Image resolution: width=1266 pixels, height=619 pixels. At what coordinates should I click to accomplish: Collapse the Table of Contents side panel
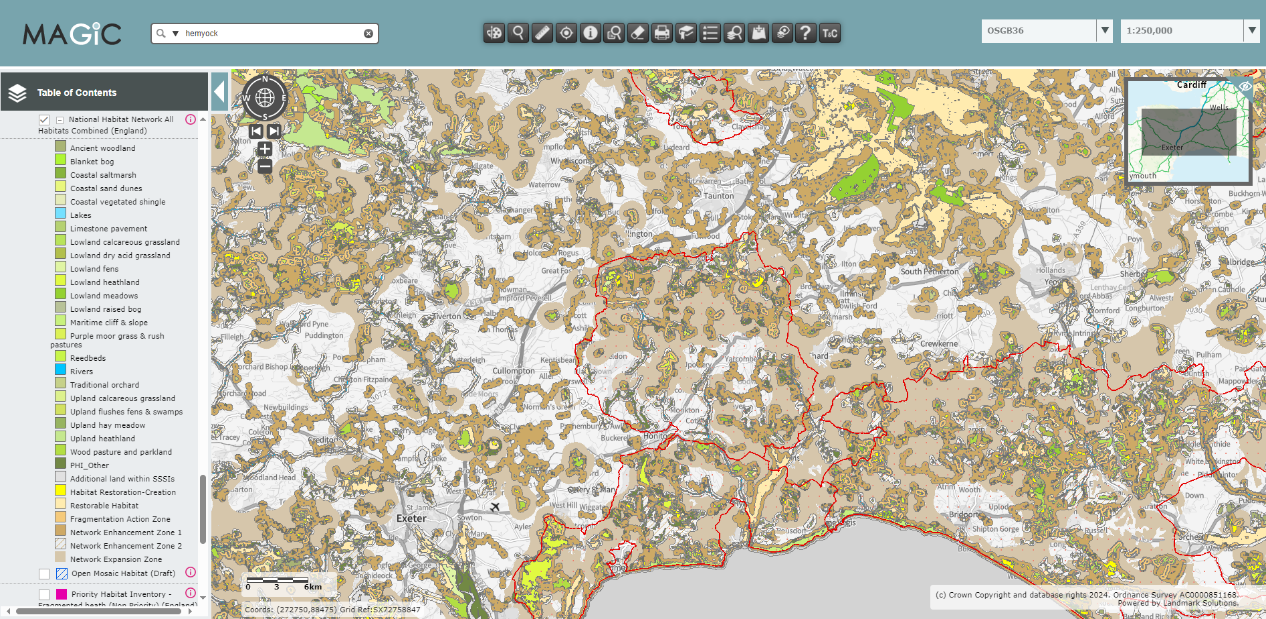point(220,93)
